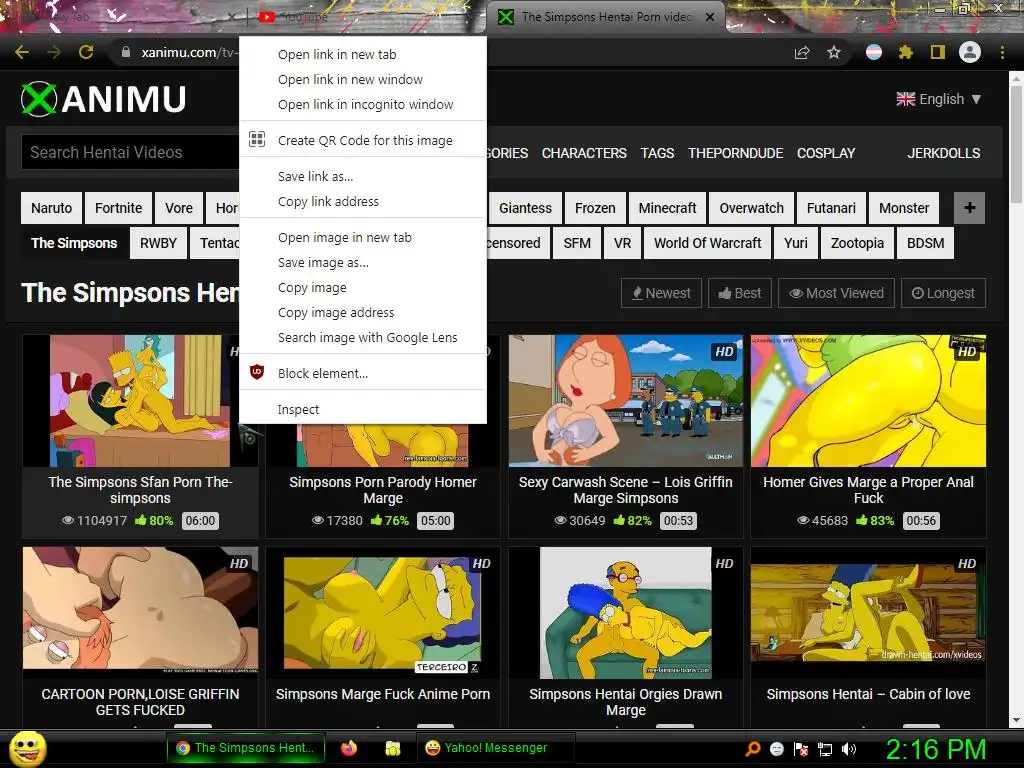Screen dimensions: 1024x768
Task: Click the volume speaker tray icon
Action: [x=849, y=749]
